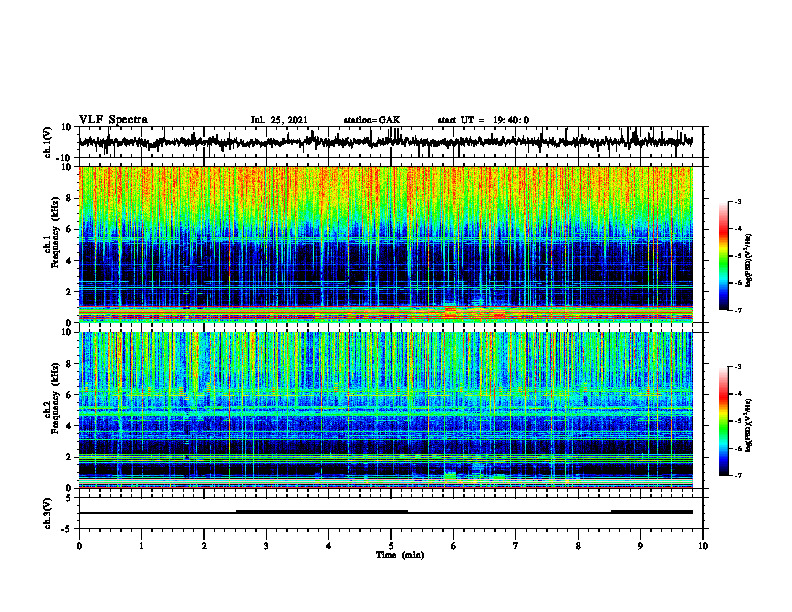Click the ch.2 spectrogram color bar
The height and width of the screenshot is (612, 792).
[x=724, y=421]
